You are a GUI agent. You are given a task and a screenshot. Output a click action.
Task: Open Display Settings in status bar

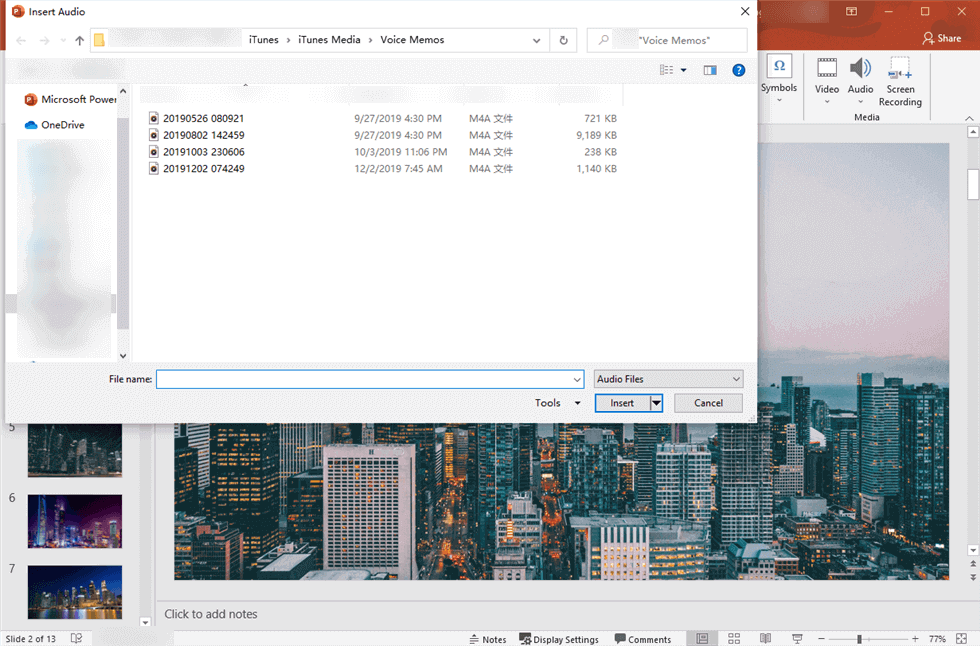[559, 639]
